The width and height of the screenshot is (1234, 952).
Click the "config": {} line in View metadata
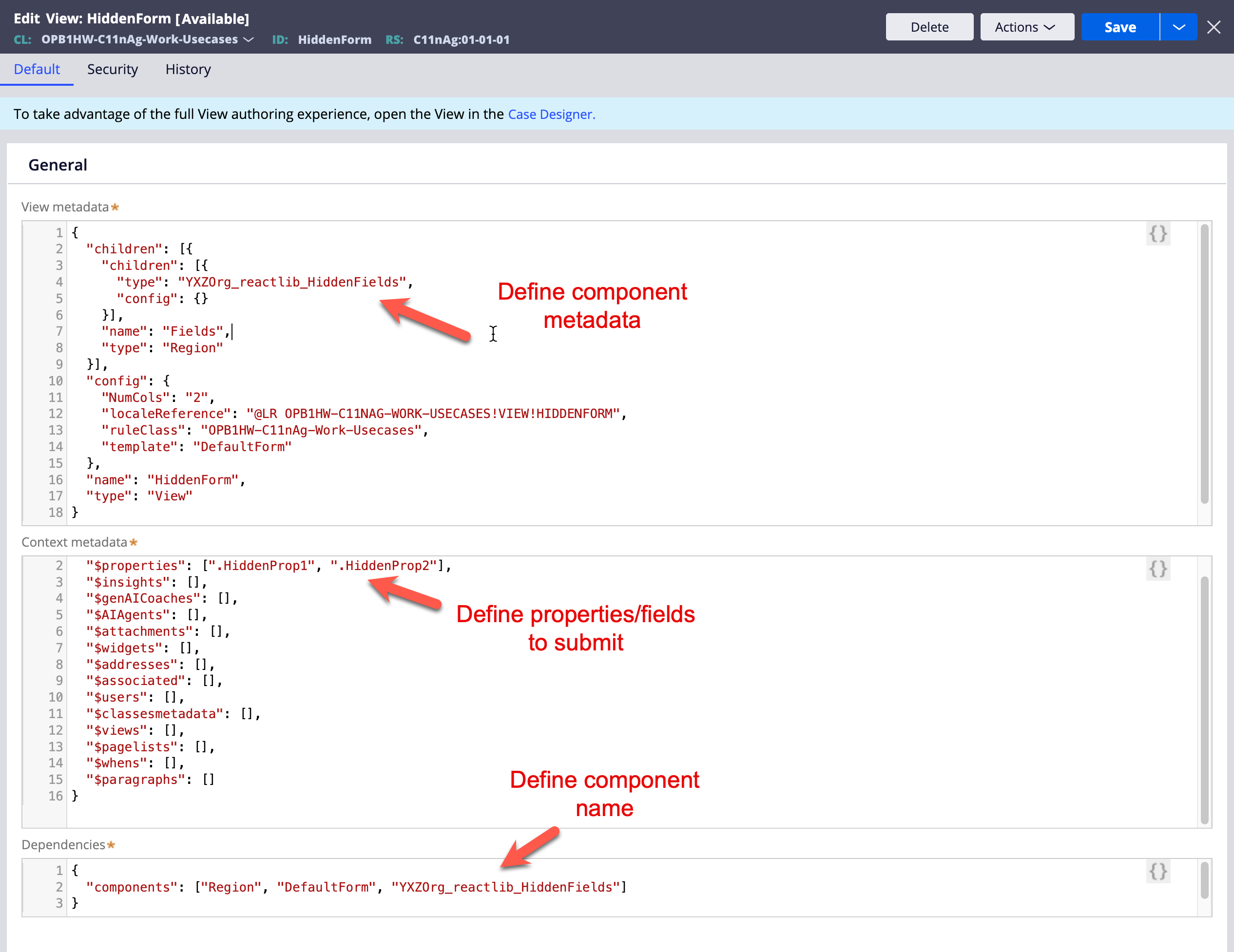pyautogui.click(x=162, y=298)
